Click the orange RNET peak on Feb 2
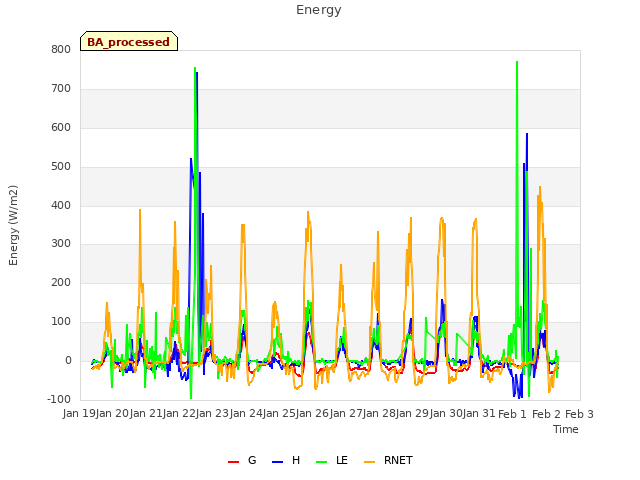The width and height of the screenshot is (640, 480). [x=540, y=187]
